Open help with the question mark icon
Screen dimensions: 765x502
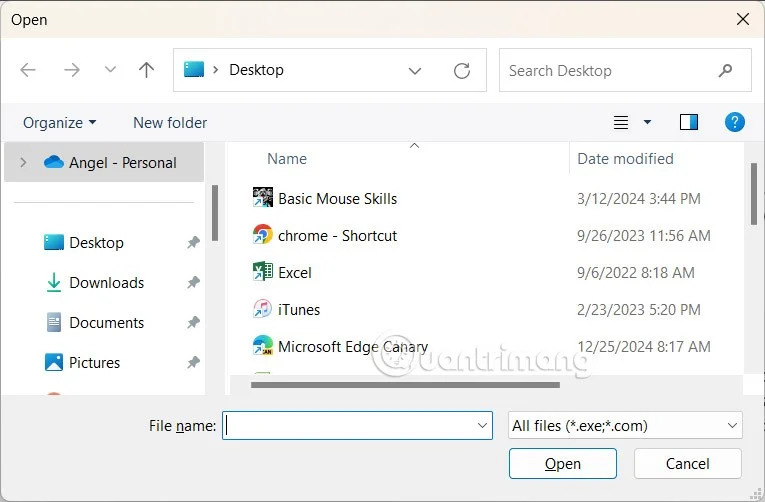click(735, 122)
